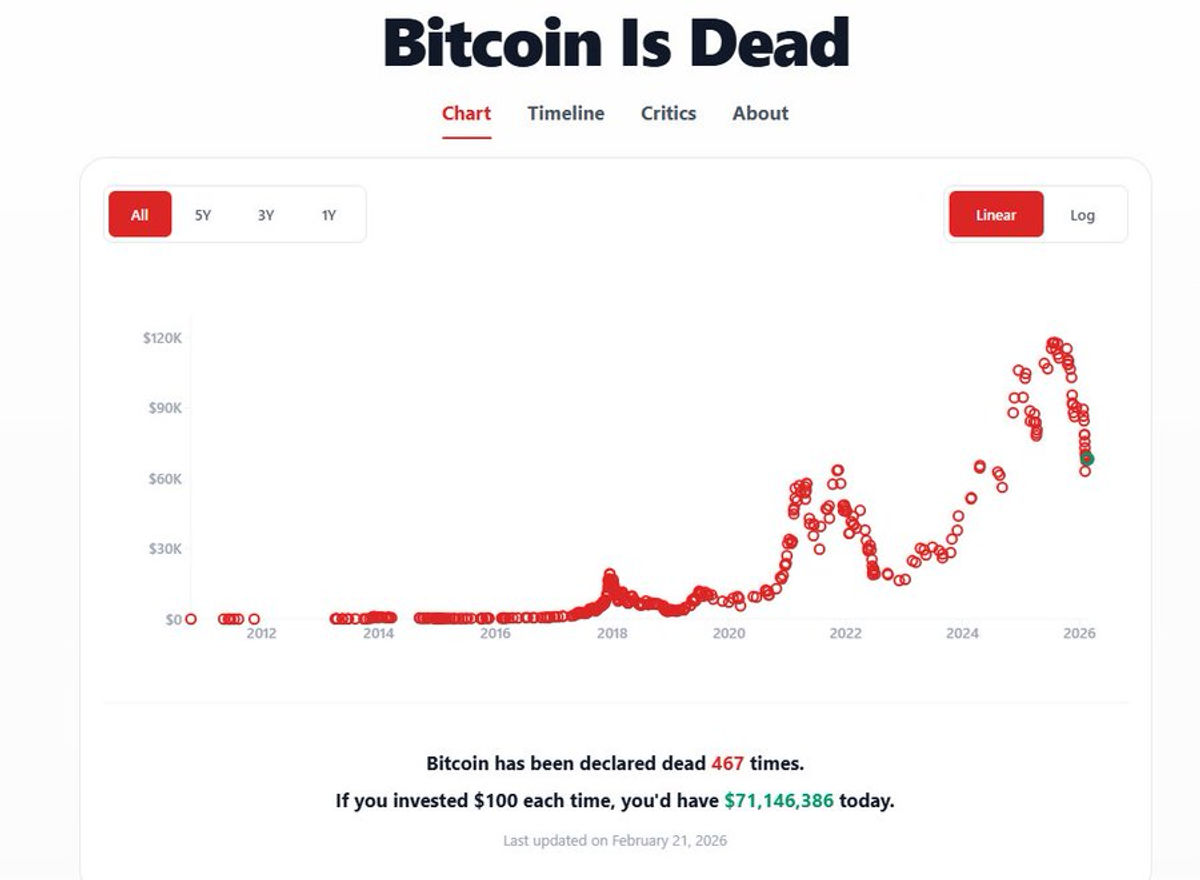The height and width of the screenshot is (880, 1200).
Task: Click the green $71,146,386 value
Action: 779,801
